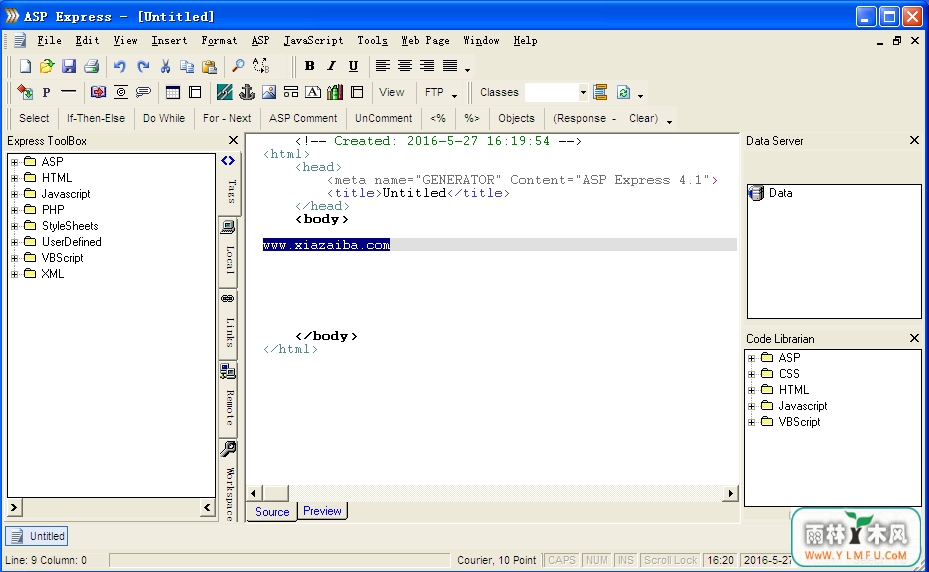Click the View toolbar button

click(392, 92)
